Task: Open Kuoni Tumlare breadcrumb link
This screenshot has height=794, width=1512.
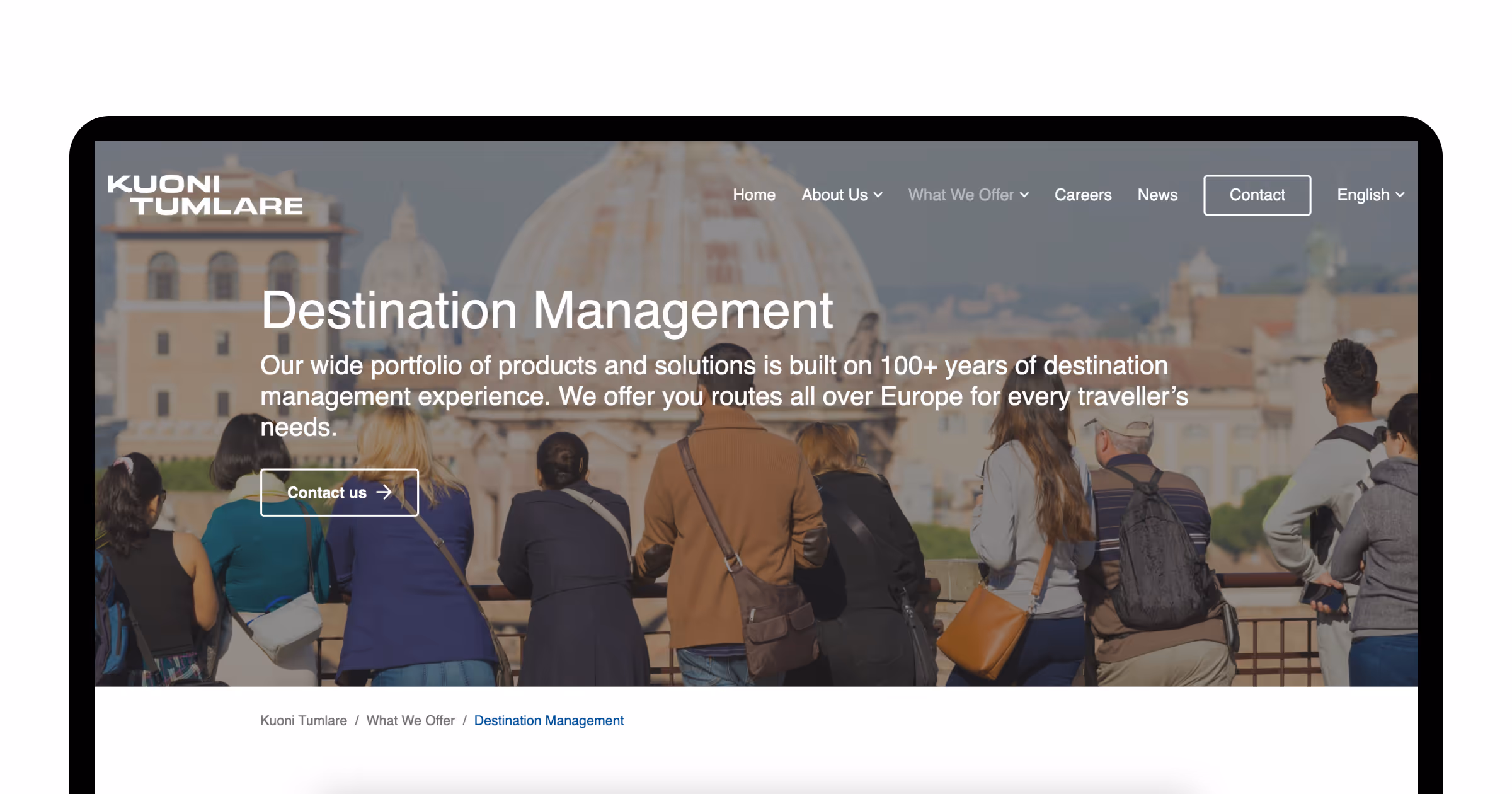Action: point(304,720)
